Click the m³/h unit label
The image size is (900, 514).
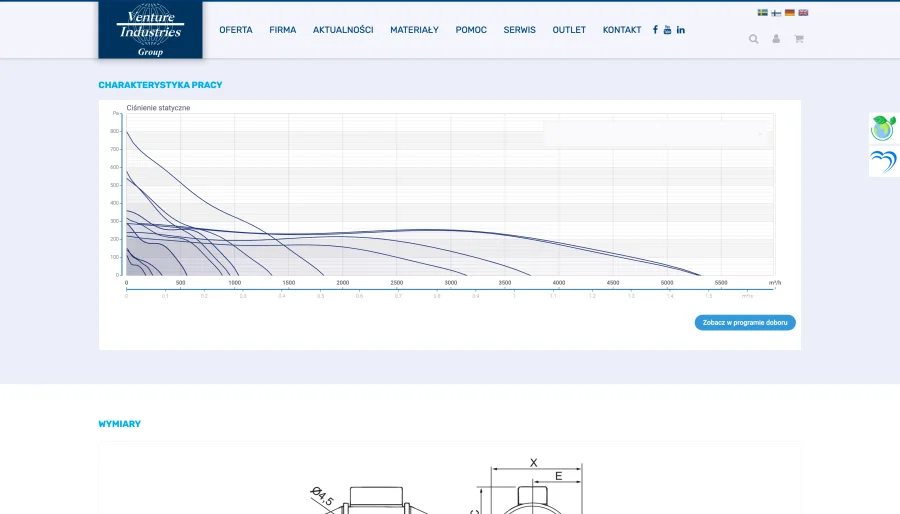[x=775, y=283]
